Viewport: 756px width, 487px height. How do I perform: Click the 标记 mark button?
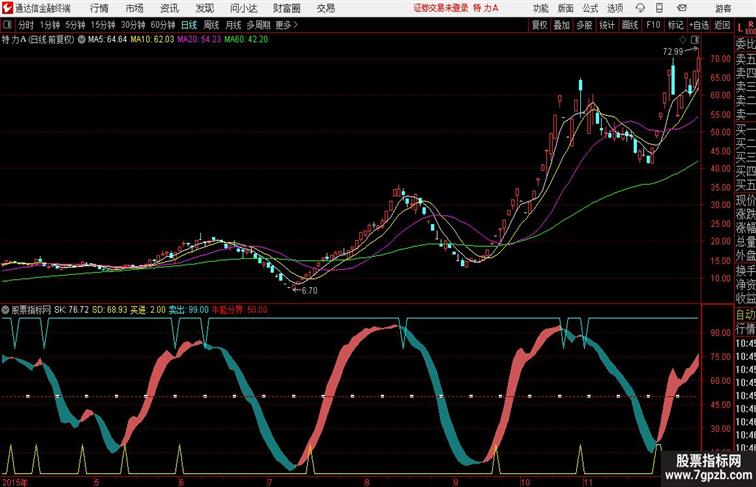tap(675, 25)
